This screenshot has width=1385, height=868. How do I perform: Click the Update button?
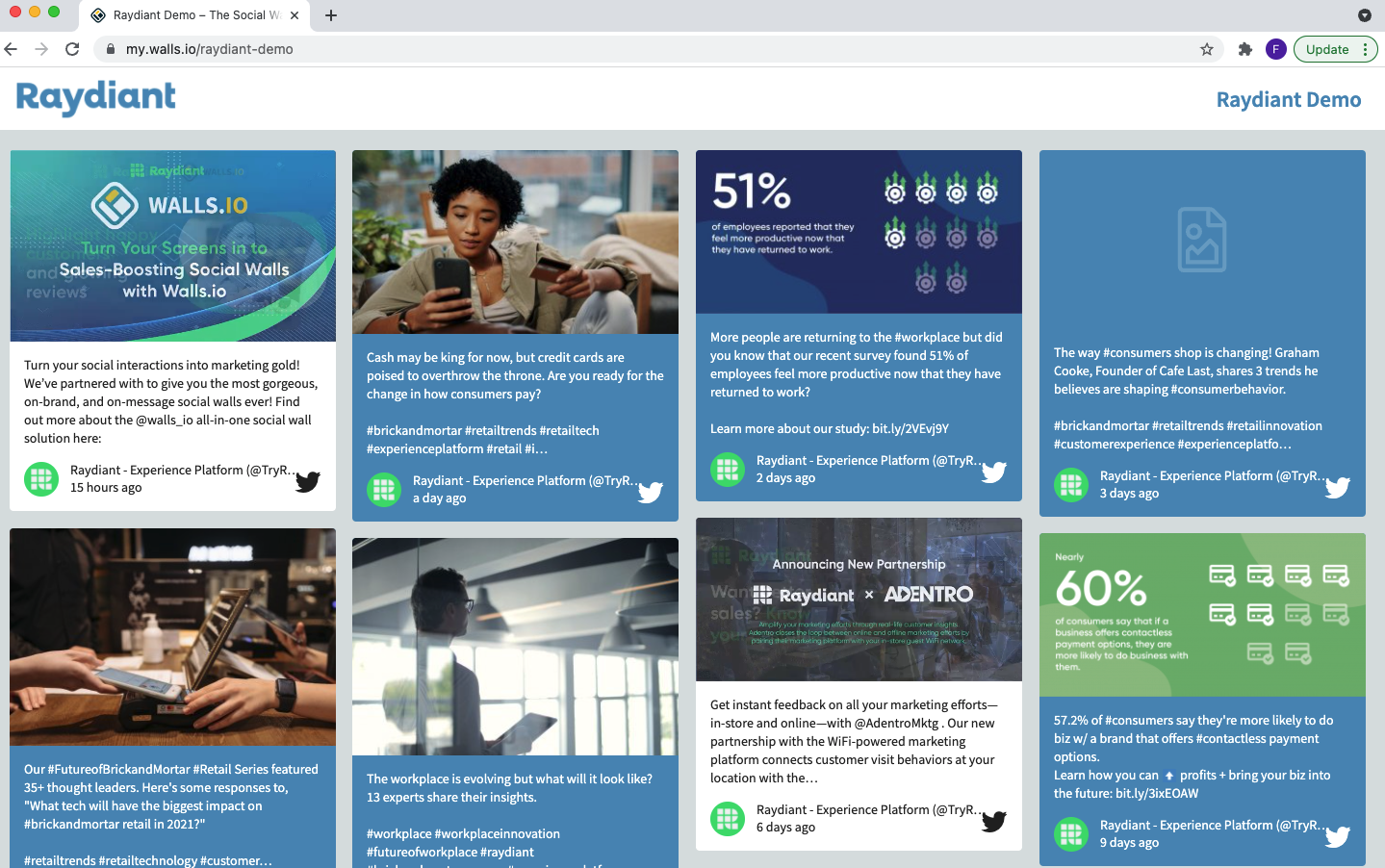1327,48
